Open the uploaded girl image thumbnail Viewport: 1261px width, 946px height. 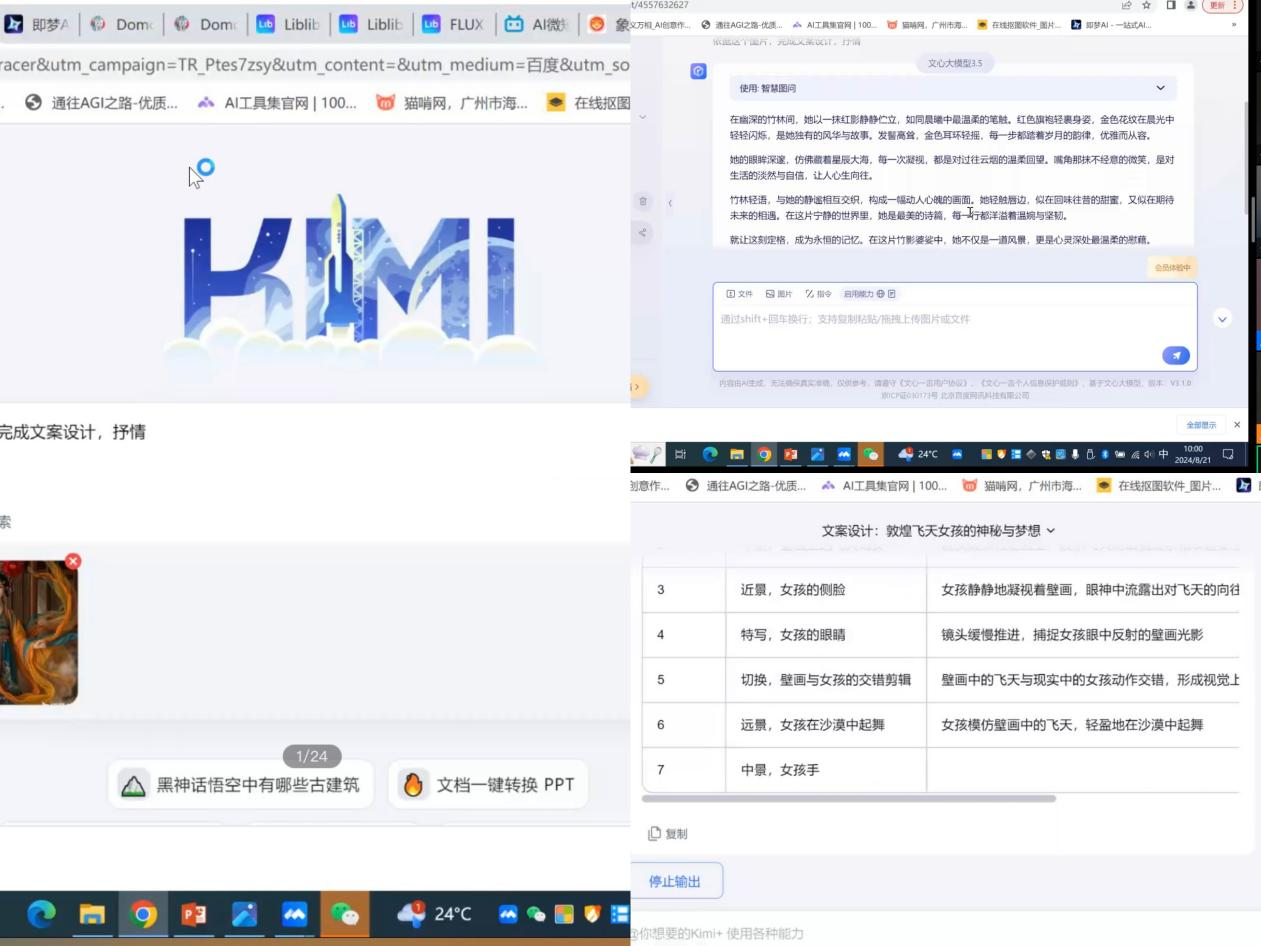coord(38,632)
